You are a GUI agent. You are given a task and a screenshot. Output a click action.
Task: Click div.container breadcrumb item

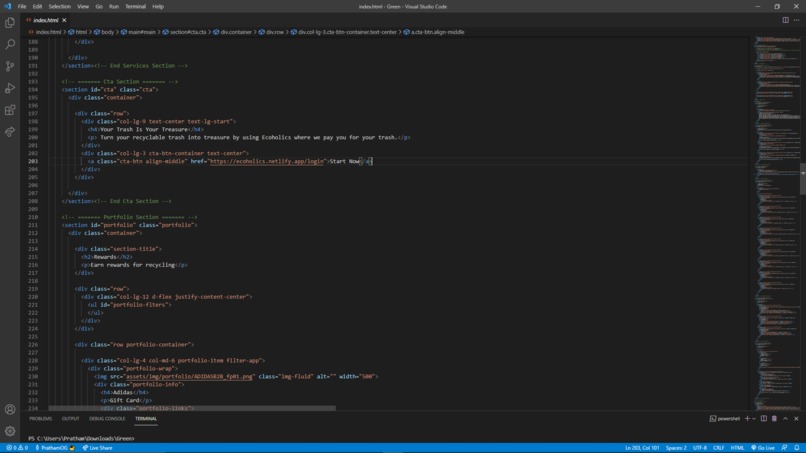click(236, 32)
